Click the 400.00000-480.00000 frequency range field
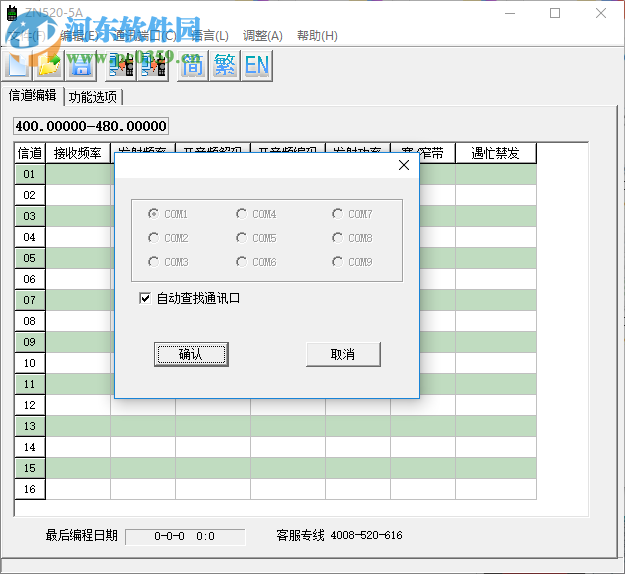This screenshot has width=625, height=574. (91, 126)
